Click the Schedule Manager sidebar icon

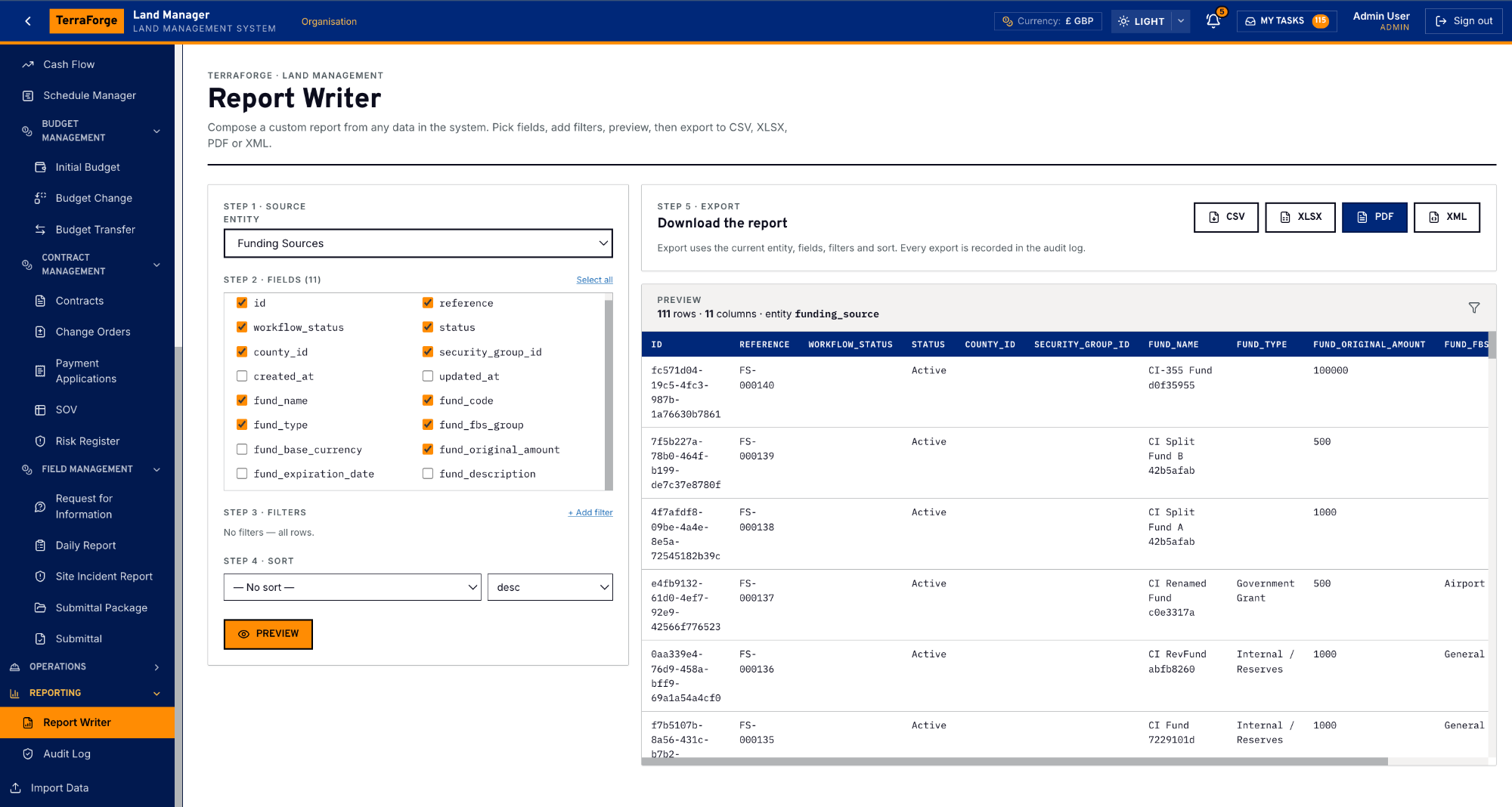click(x=28, y=95)
